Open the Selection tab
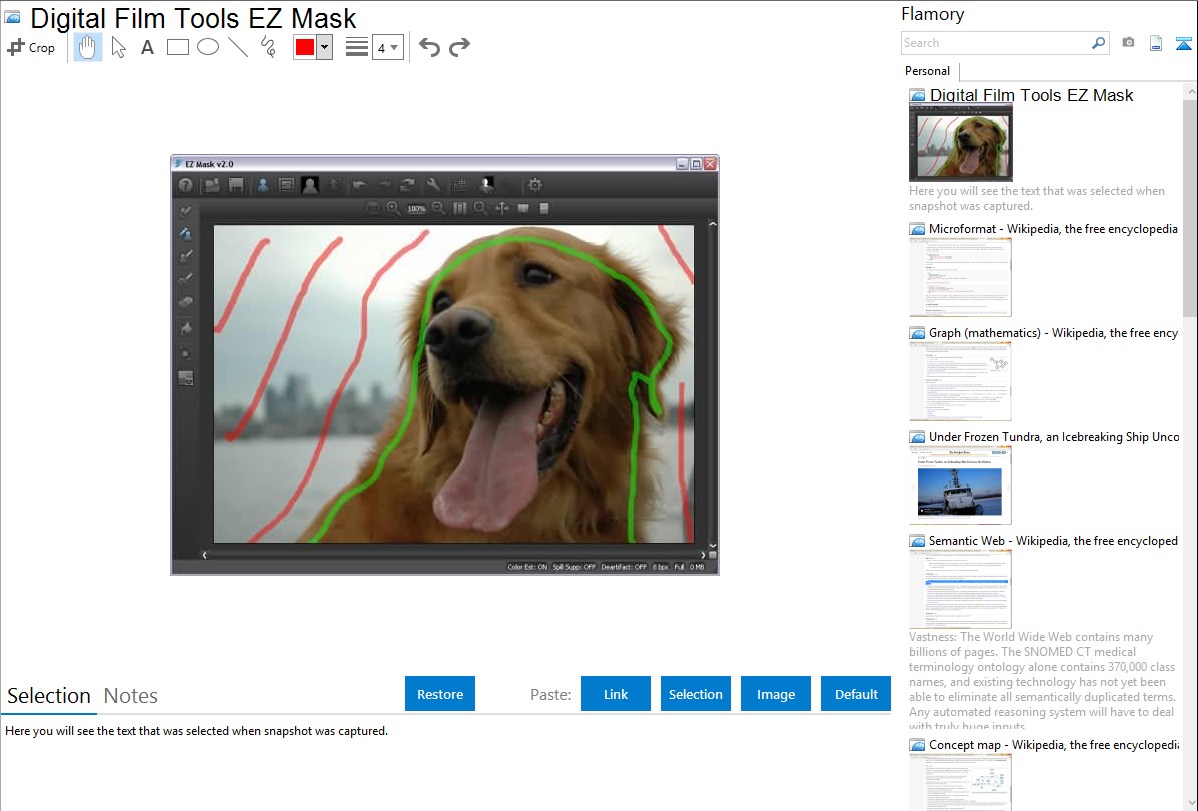1198x811 pixels. pyautogui.click(x=49, y=696)
